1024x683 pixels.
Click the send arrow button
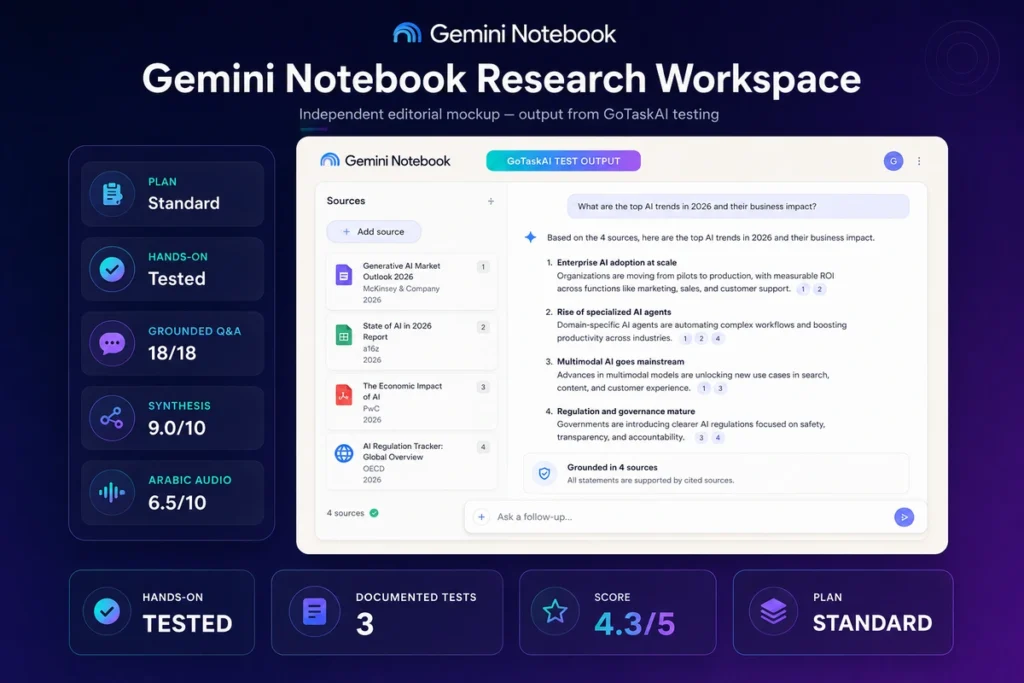coord(904,517)
